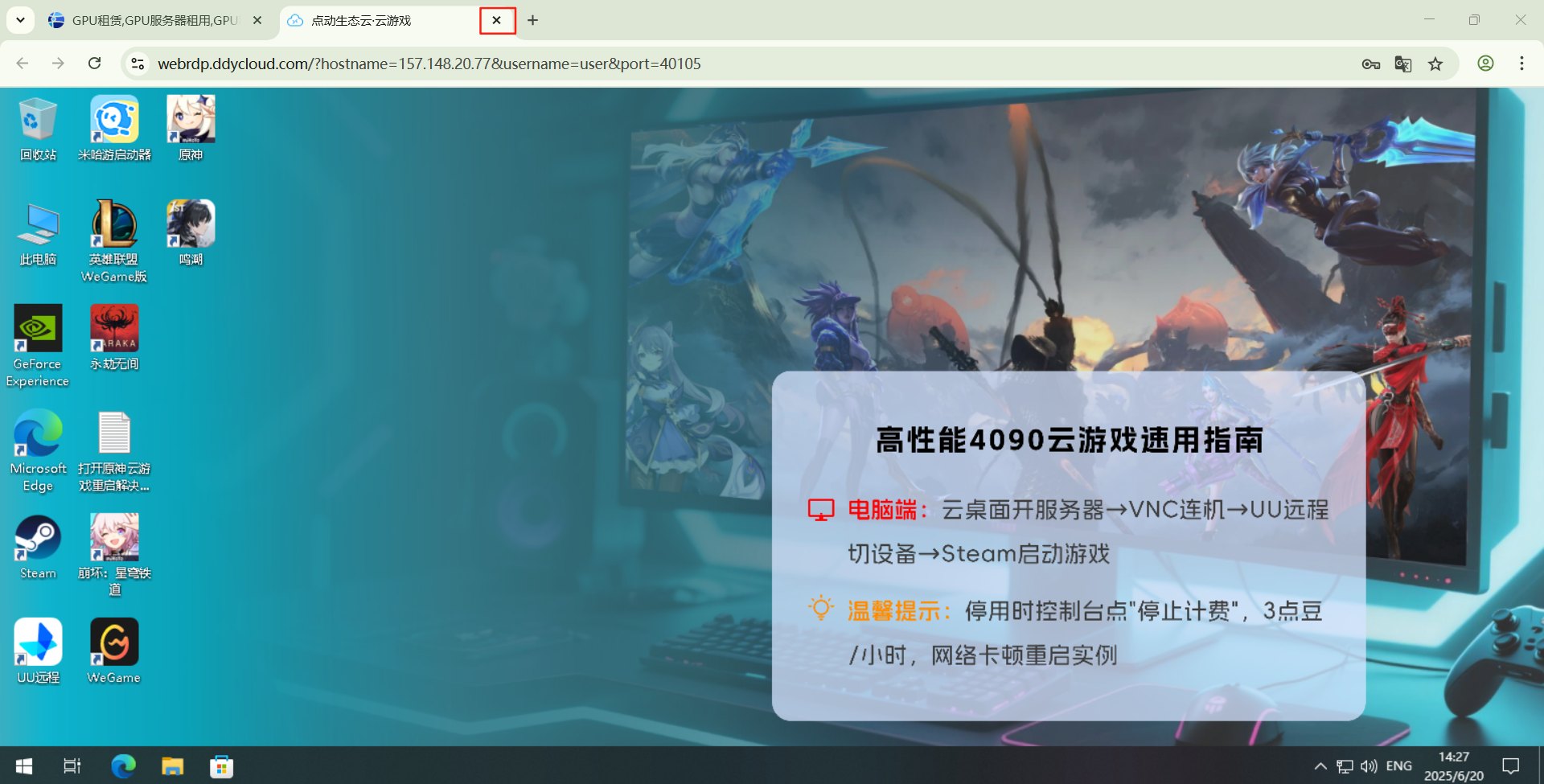Go back to previous page
This screenshot has width=1544, height=784.
pos(23,64)
